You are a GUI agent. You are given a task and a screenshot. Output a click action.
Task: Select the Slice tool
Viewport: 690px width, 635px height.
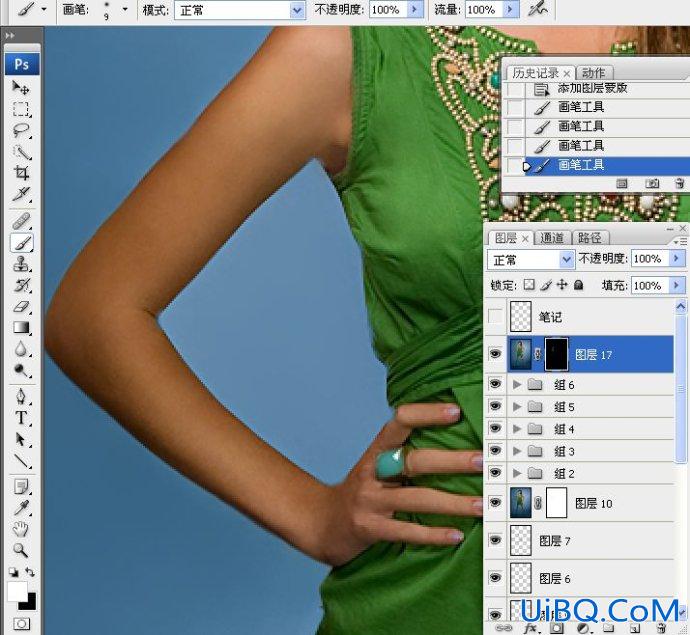(21, 194)
